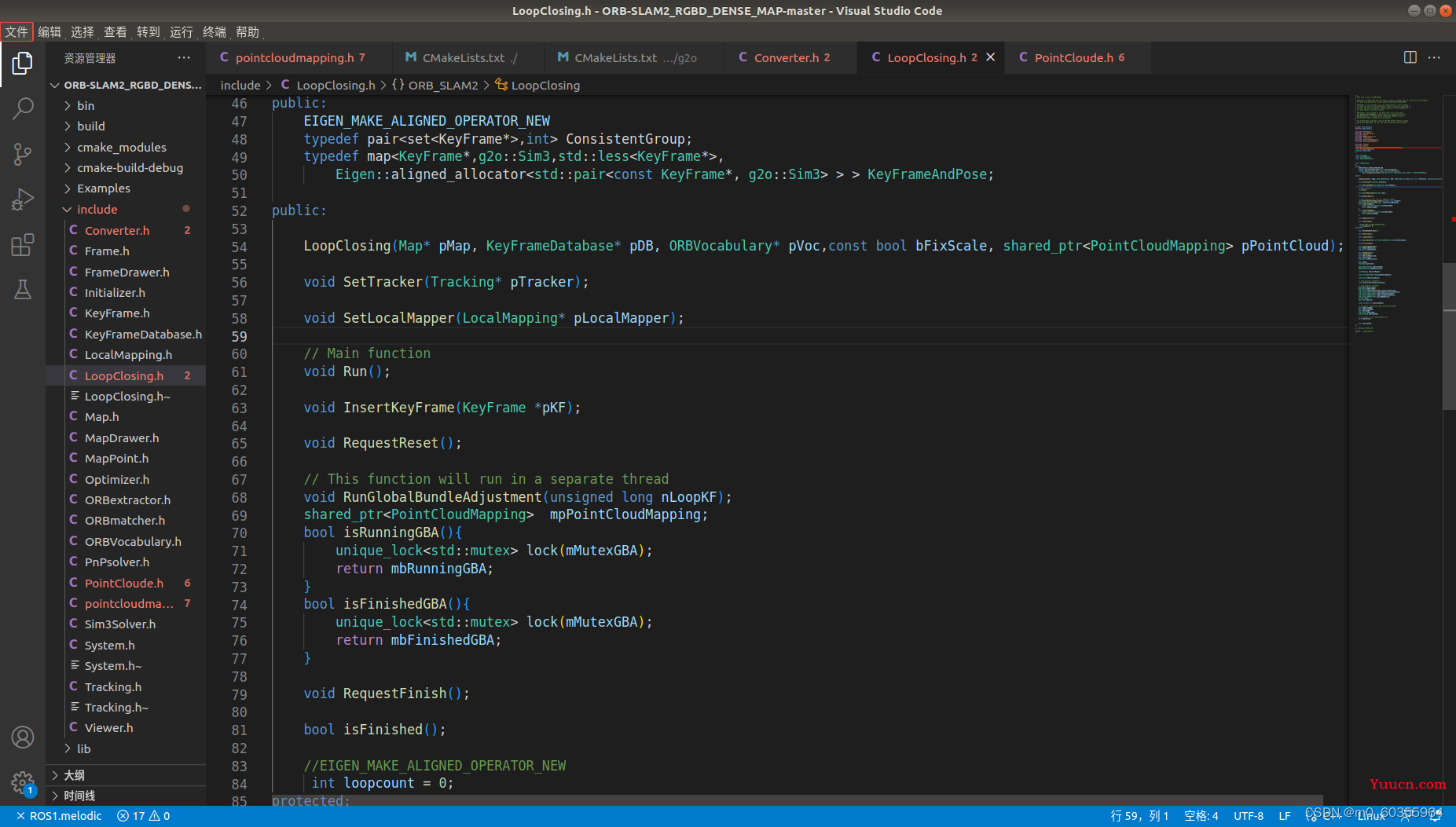
Task: Click breadcrumb LoopClosing class segment
Action: (537, 85)
